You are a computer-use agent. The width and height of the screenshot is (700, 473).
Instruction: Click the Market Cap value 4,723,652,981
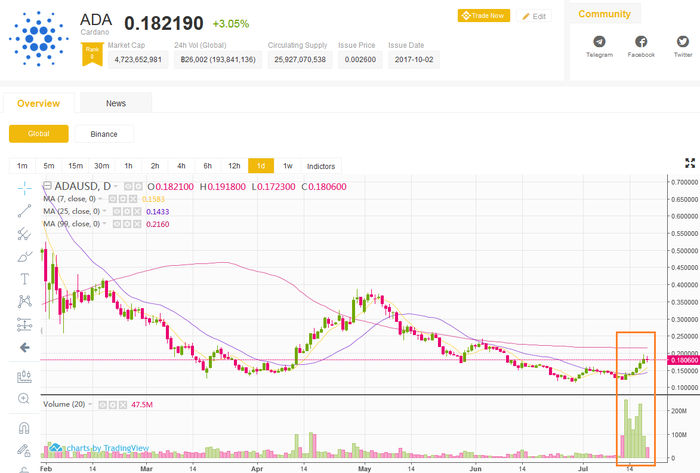pos(138,60)
